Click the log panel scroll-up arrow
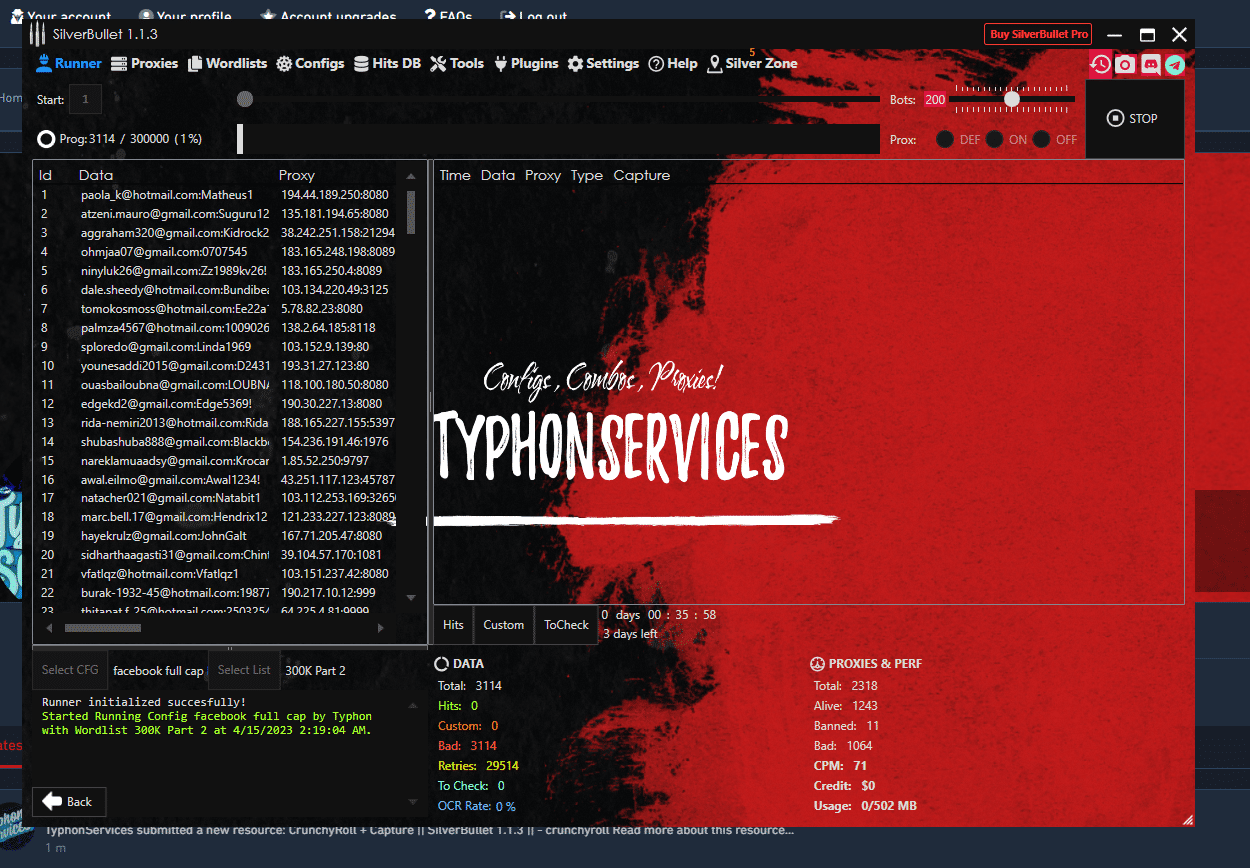Viewport: 1250px width, 868px height. click(x=413, y=704)
